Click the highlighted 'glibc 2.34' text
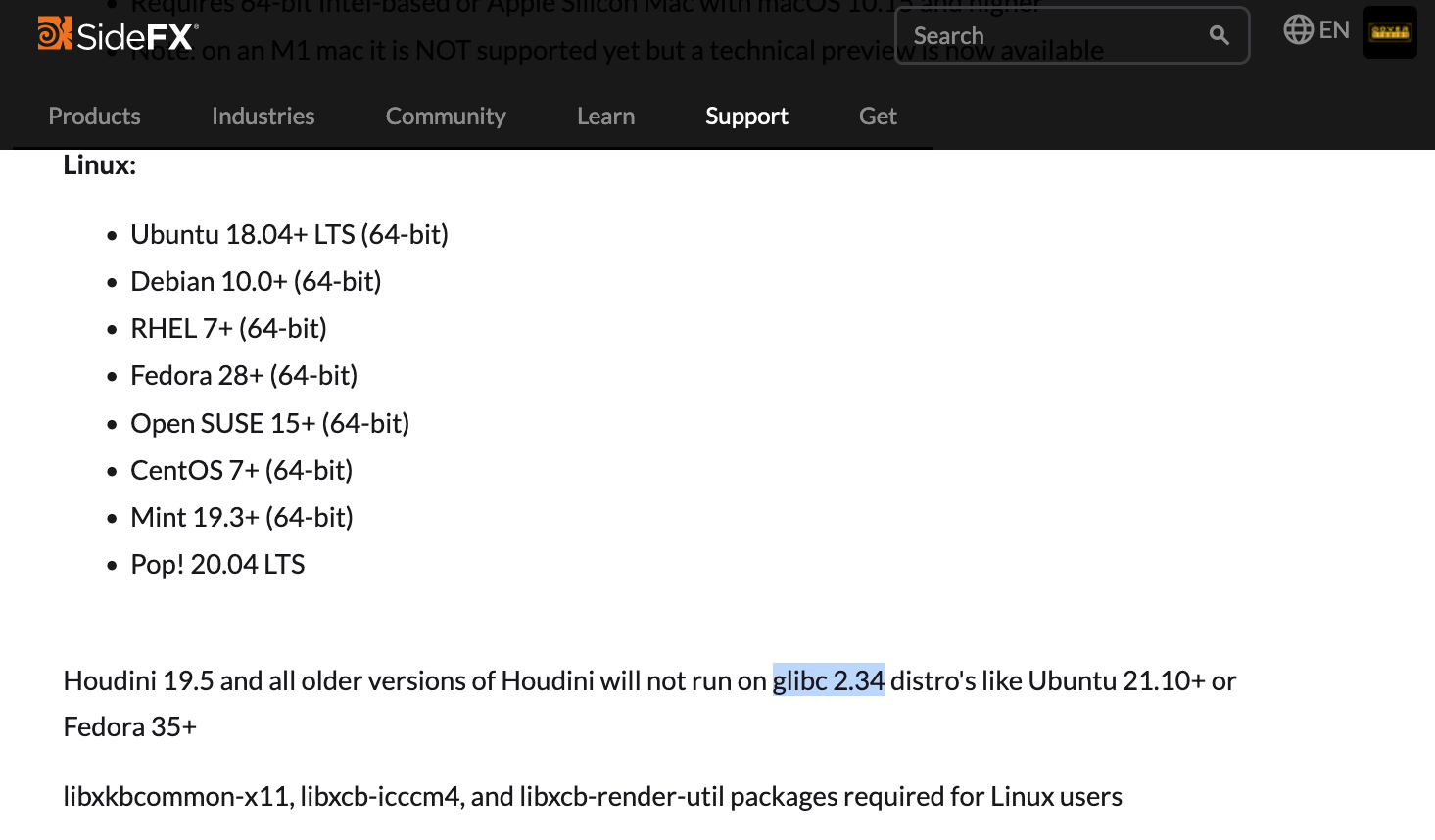 pos(829,680)
